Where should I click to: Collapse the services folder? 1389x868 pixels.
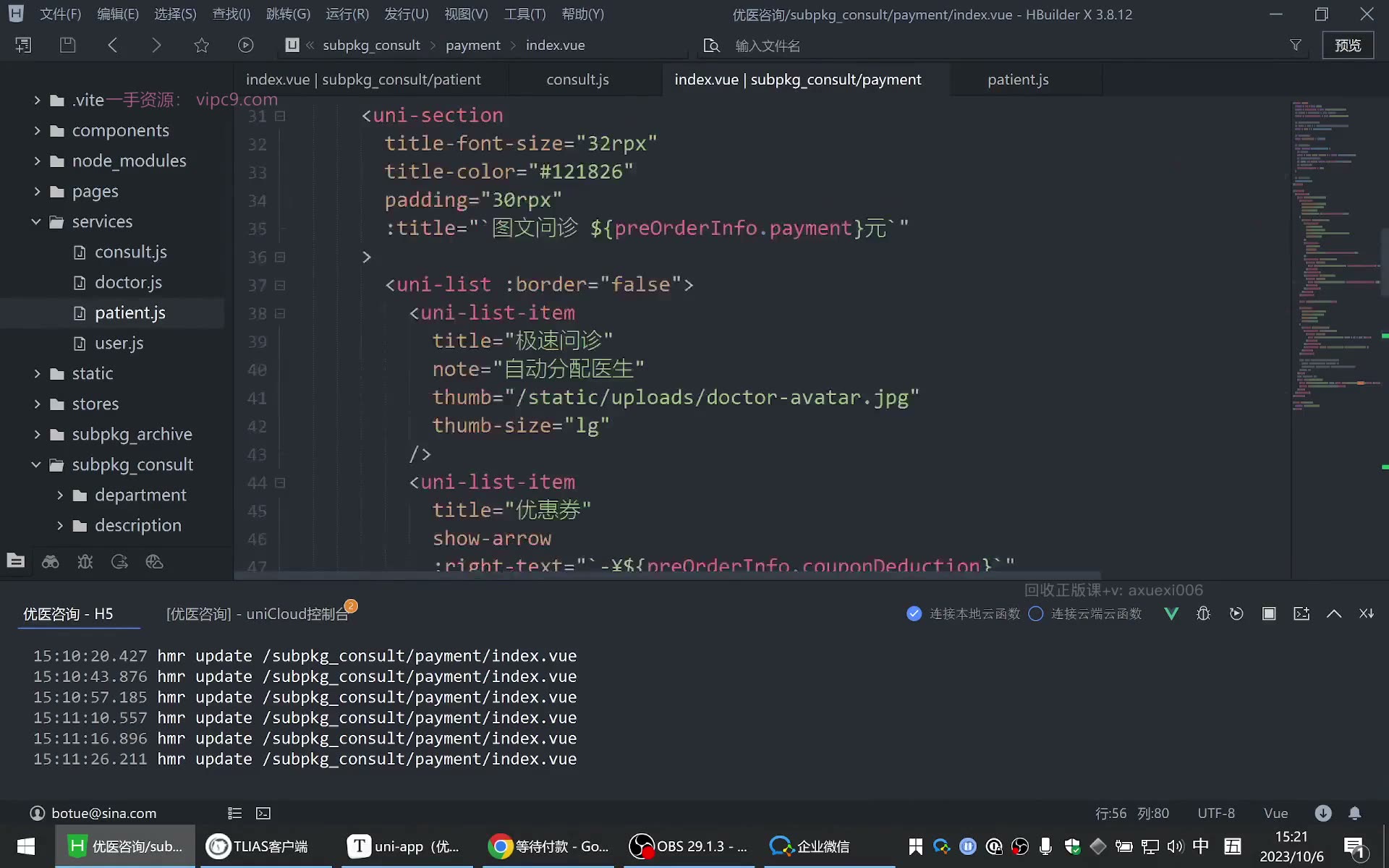pyautogui.click(x=36, y=221)
